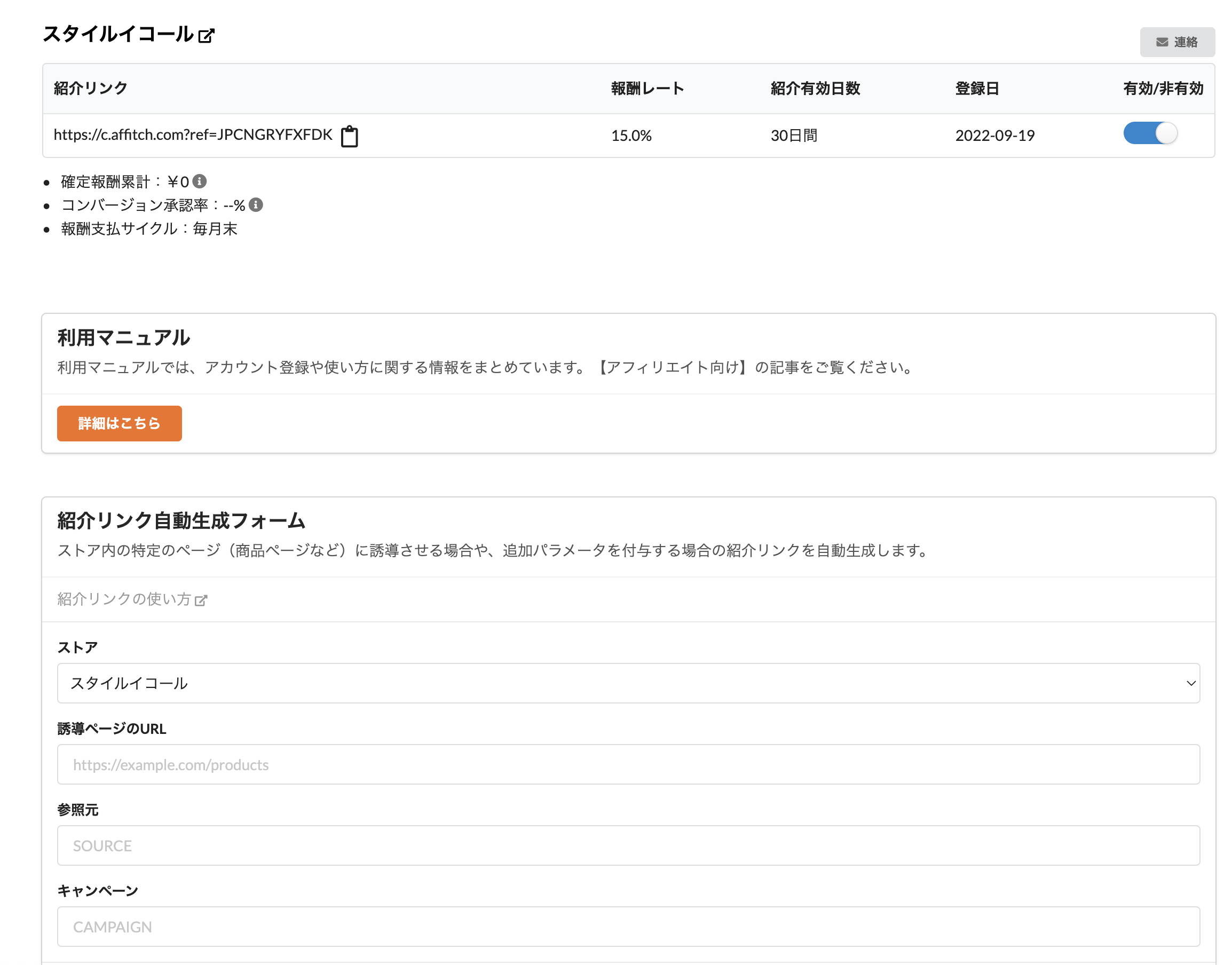Open the ストア dropdown

pyautogui.click(x=628, y=683)
